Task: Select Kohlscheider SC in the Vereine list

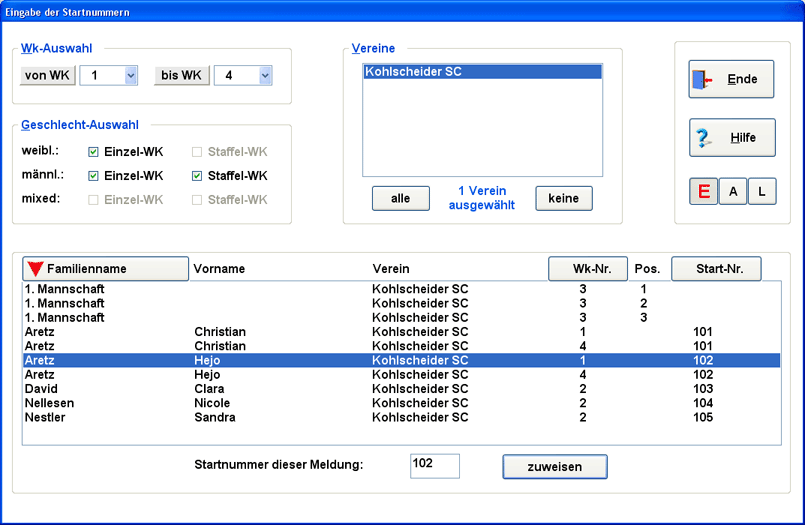Action: click(x=482, y=72)
